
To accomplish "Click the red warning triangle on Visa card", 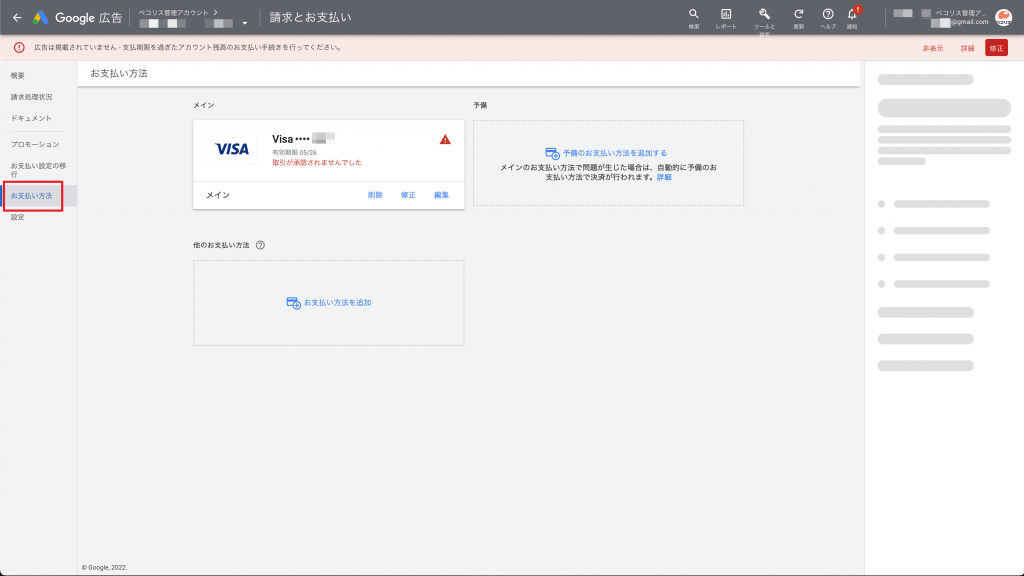I will 445,140.
